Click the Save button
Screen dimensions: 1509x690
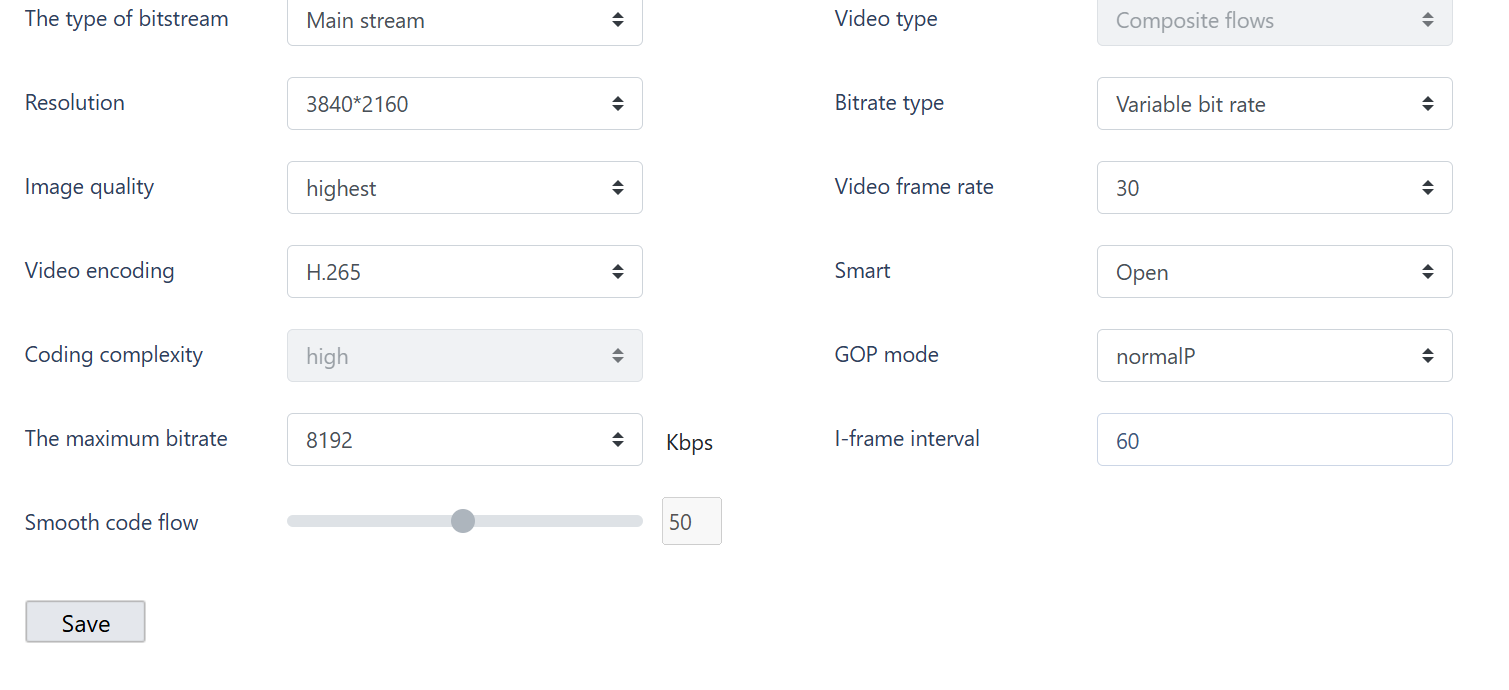tap(85, 622)
